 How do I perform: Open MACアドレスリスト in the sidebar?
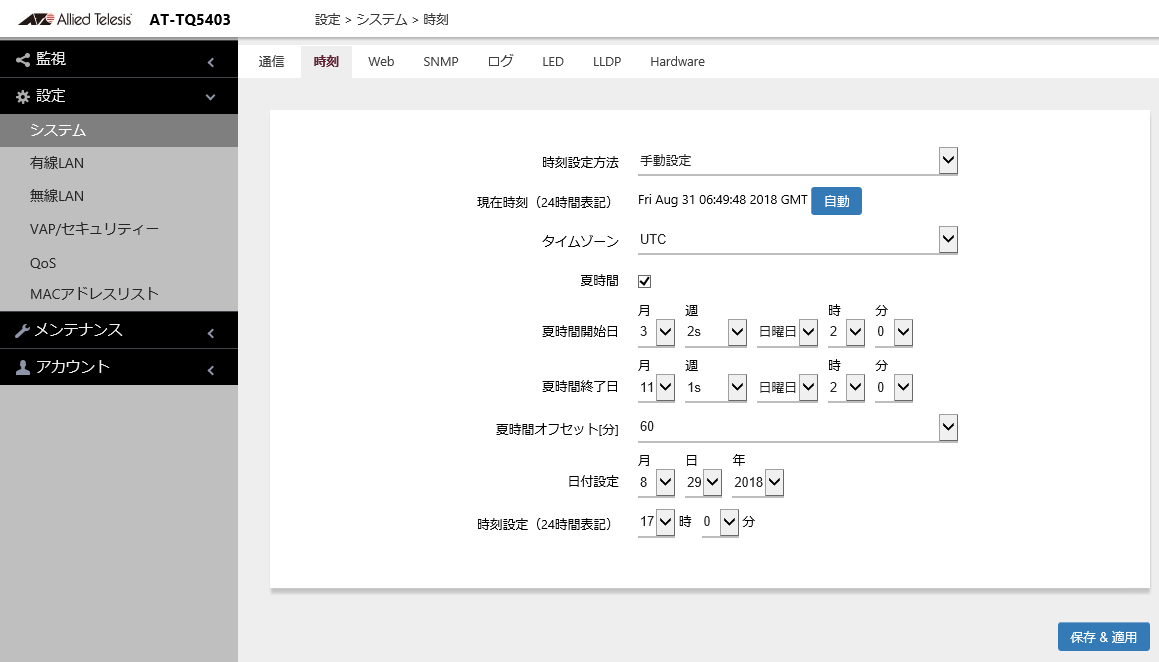94,294
